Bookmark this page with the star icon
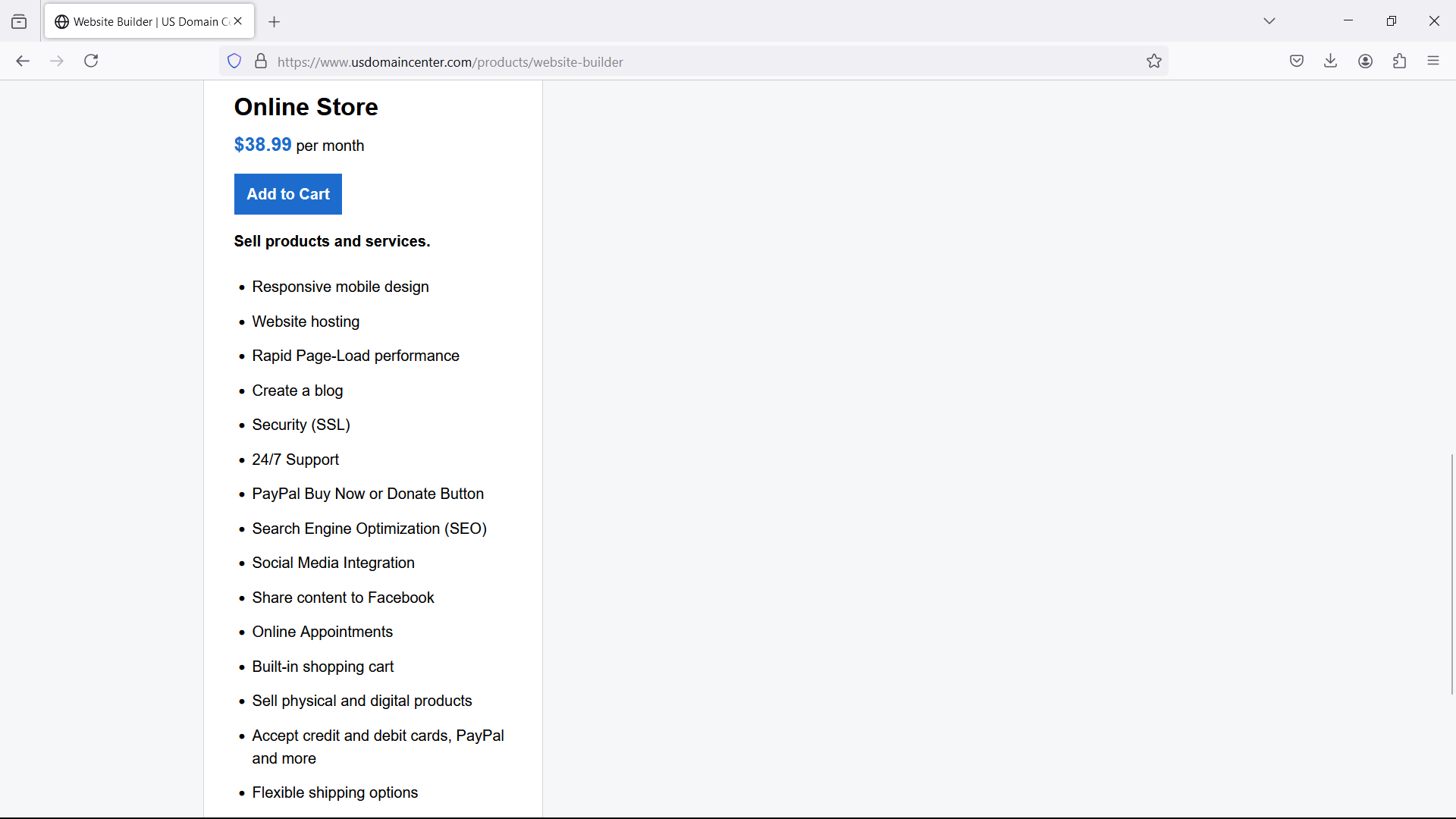This screenshot has width=1456, height=819. (1153, 61)
